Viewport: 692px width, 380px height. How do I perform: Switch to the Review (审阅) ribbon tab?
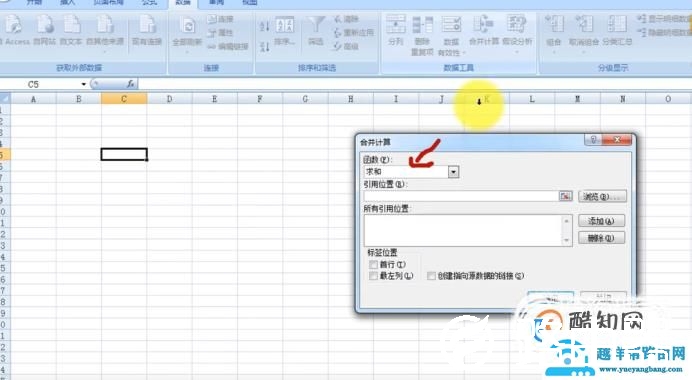(216, 3)
